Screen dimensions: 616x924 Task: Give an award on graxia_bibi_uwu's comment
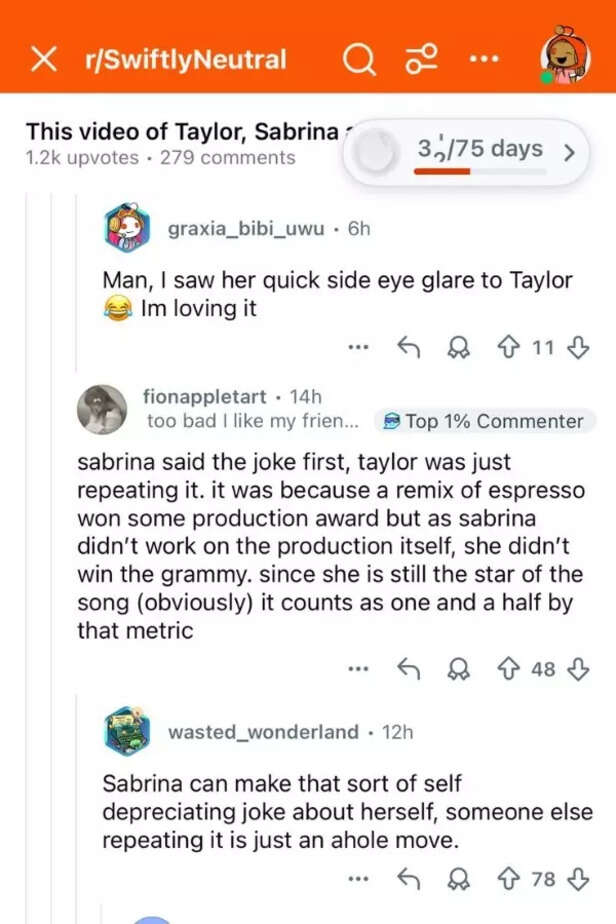459,346
